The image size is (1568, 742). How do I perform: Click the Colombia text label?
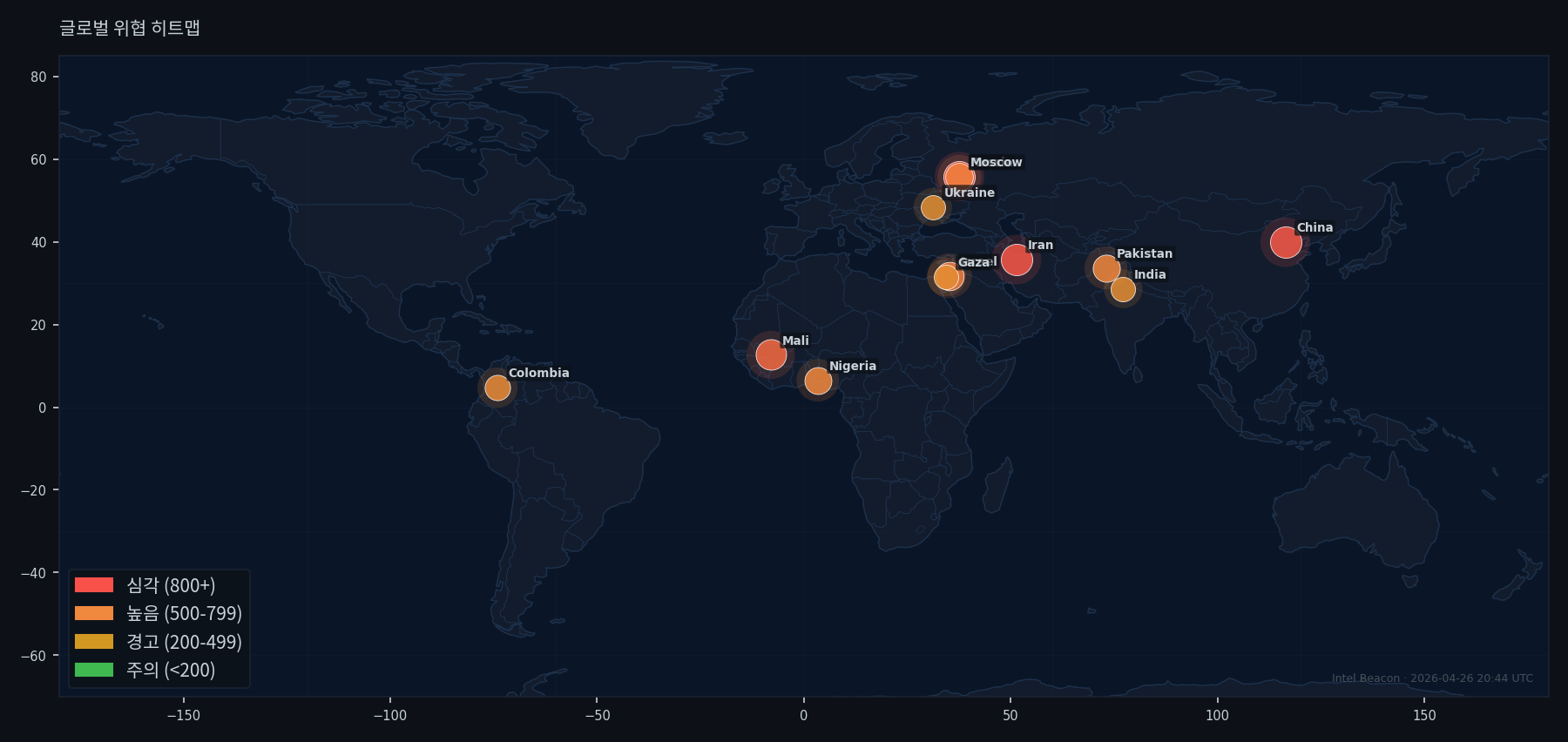click(539, 373)
